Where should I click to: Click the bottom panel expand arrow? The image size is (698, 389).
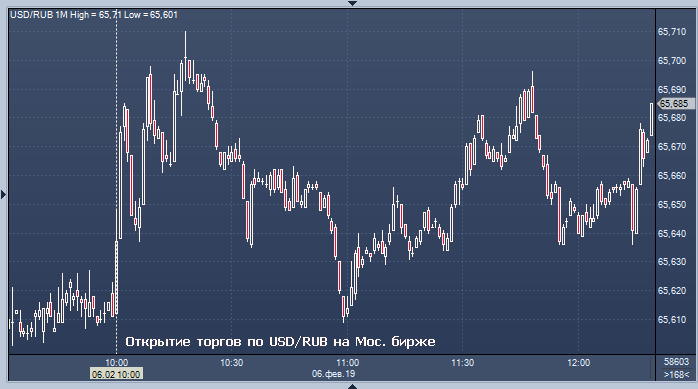coord(352,386)
